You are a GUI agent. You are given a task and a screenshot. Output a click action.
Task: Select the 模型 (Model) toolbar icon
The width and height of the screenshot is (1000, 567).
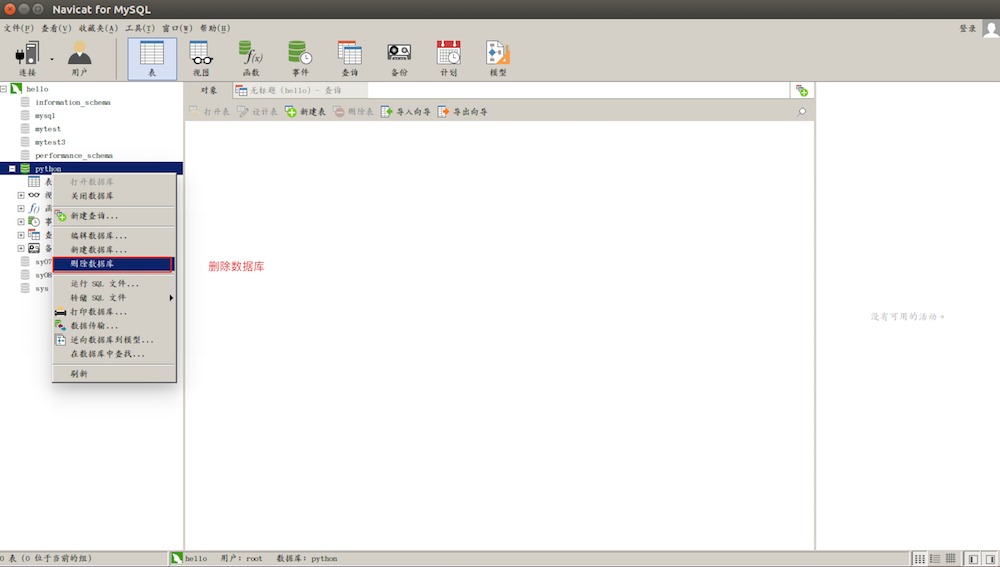coord(497,58)
